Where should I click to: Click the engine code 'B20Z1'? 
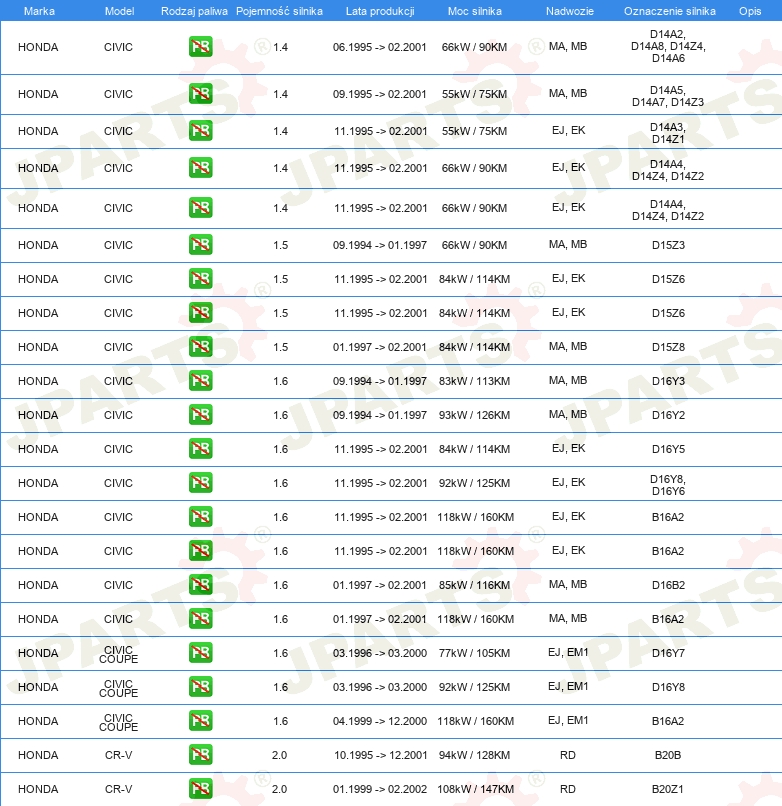click(x=668, y=789)
